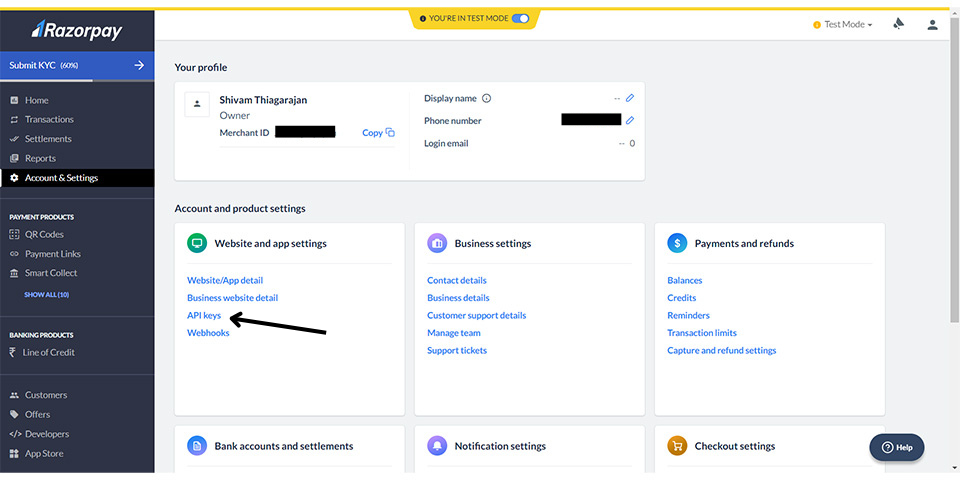Click the floating Help button
The image size is (960, 480).
pos(896,447)
